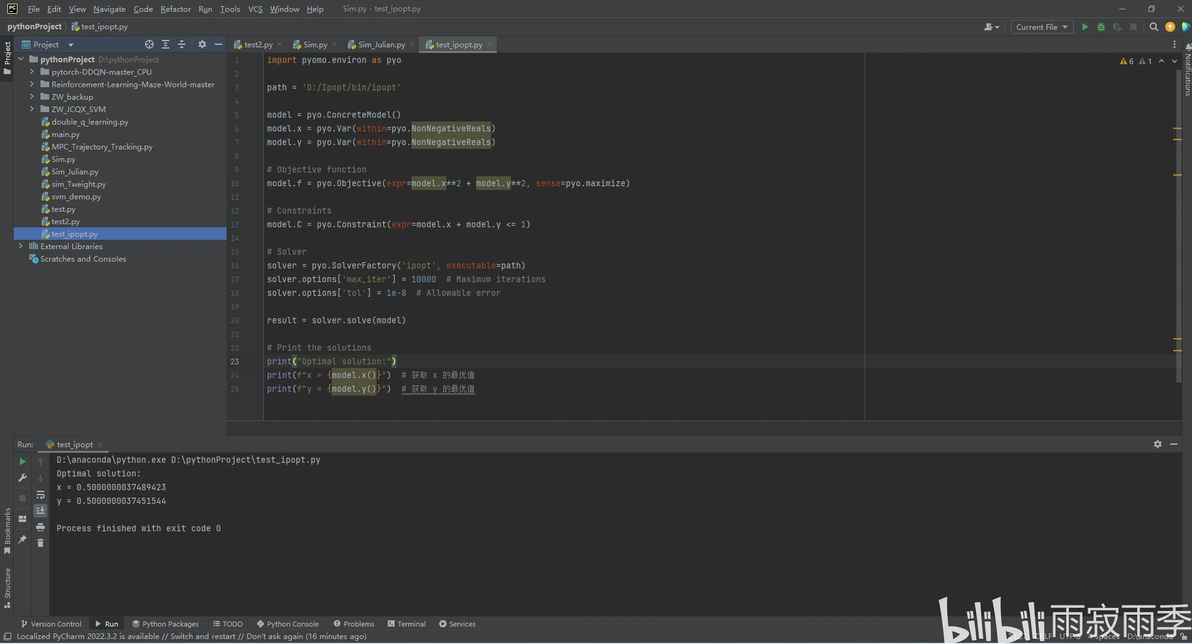Image resolution: width=1192 pixels, height=644 pixels.
Task: Start debugging with the bug icon
Action: (1101, 27)
